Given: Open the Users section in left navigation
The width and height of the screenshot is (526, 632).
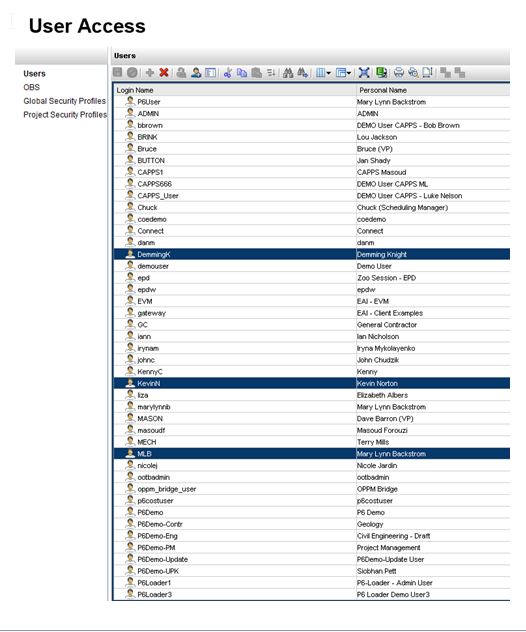Looking at the screenshot, I should (34, 74).
